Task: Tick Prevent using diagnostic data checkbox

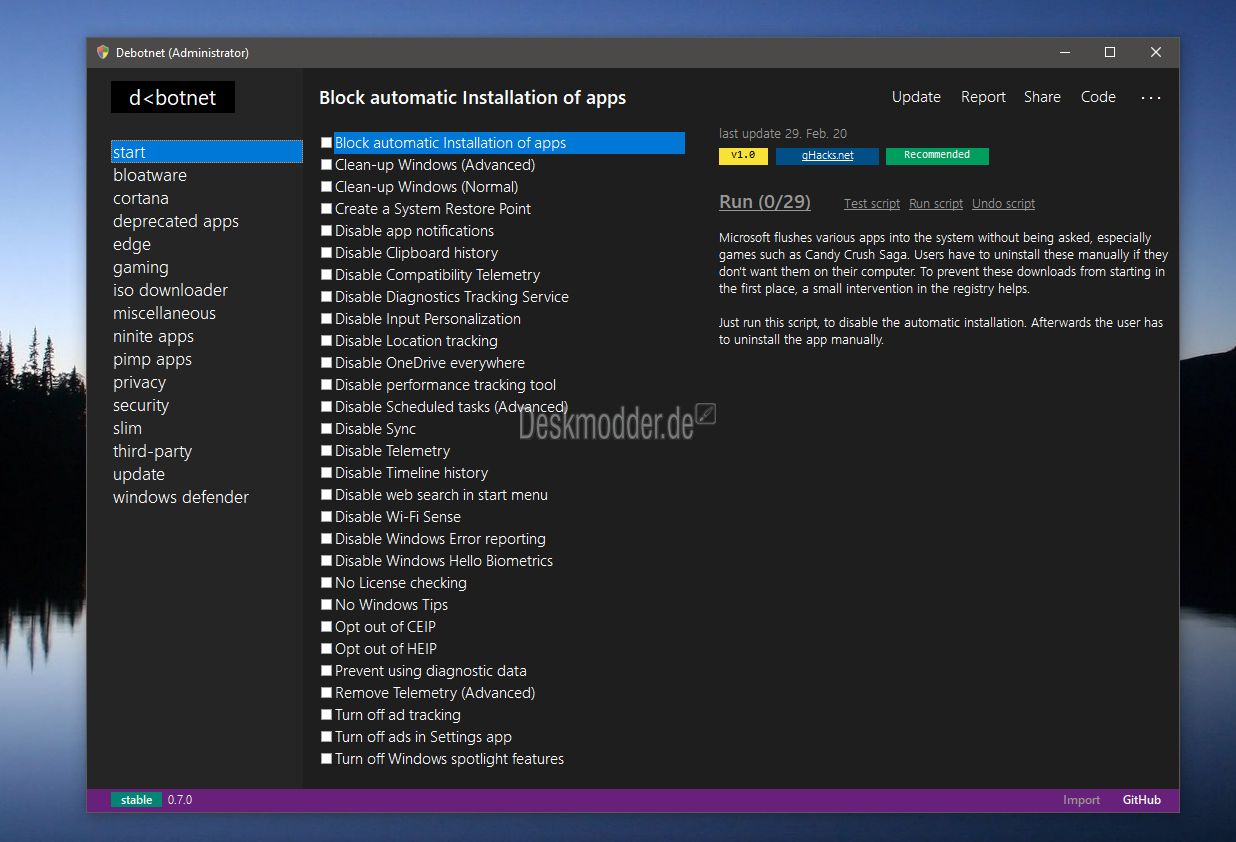Action: click(x=326, y=671)
